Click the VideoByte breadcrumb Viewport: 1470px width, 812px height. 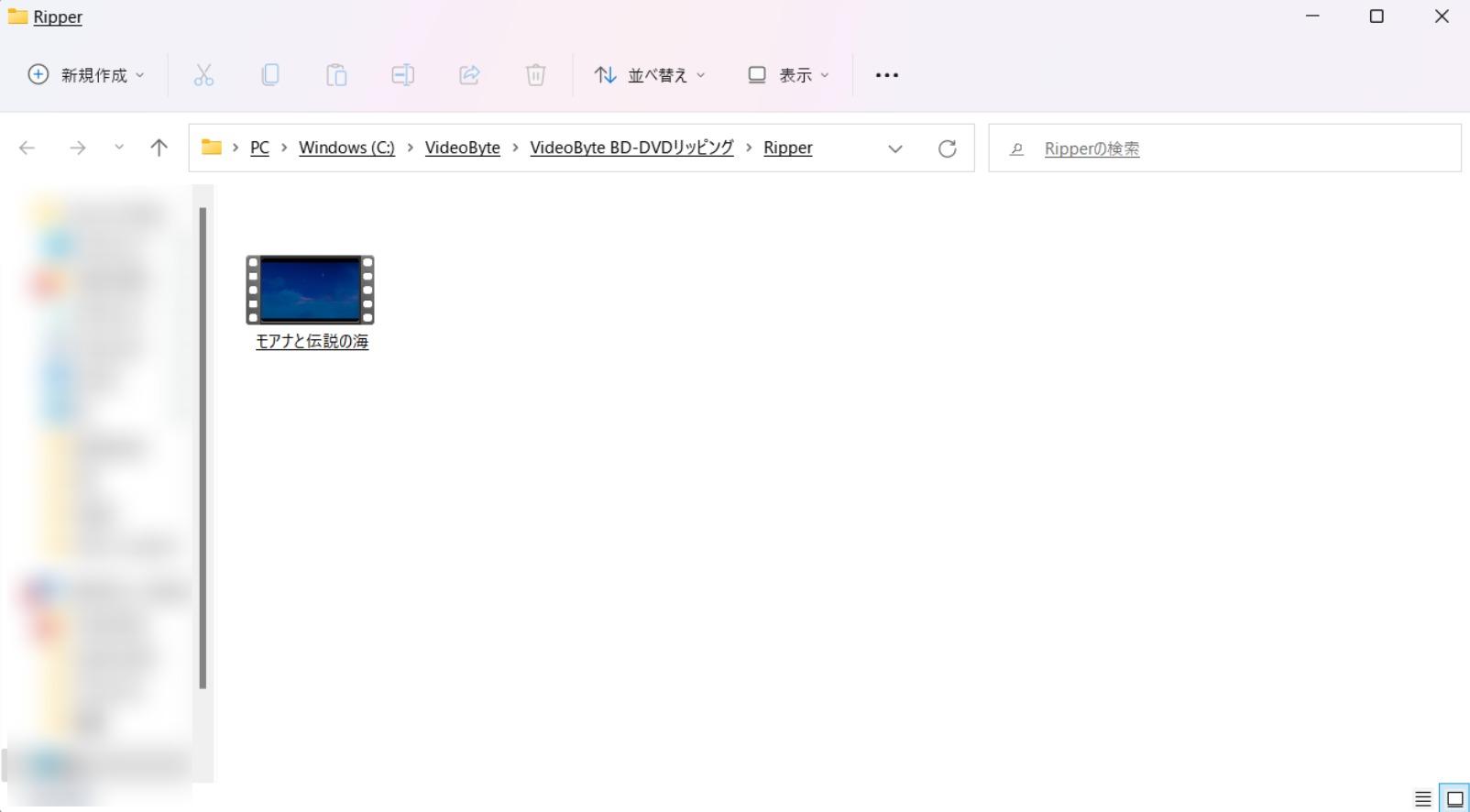click(463, 148)
